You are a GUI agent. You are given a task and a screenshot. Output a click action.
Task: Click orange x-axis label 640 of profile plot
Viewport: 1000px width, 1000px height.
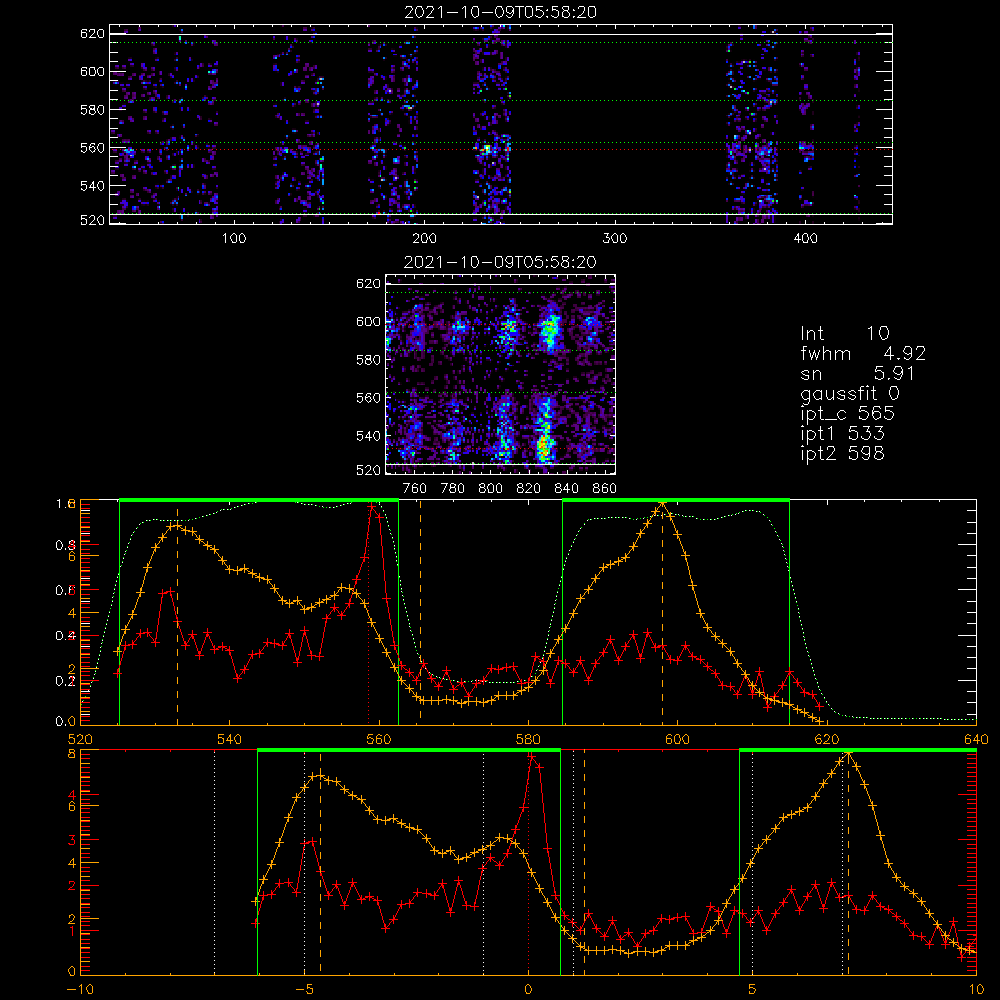(976, 740)
